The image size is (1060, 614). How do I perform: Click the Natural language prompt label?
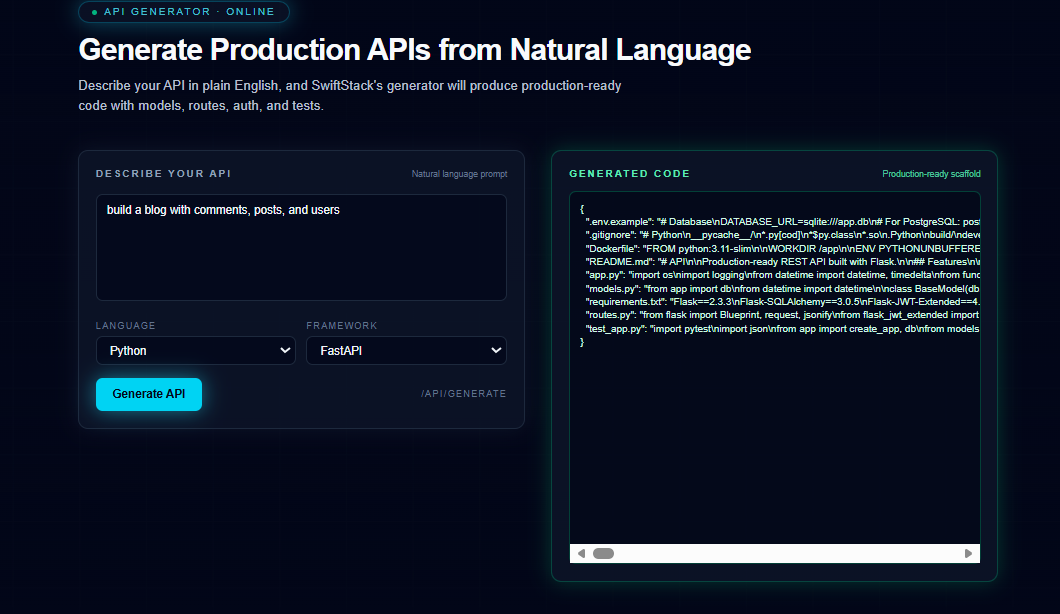pyautogui.click(x=459, y=173)
